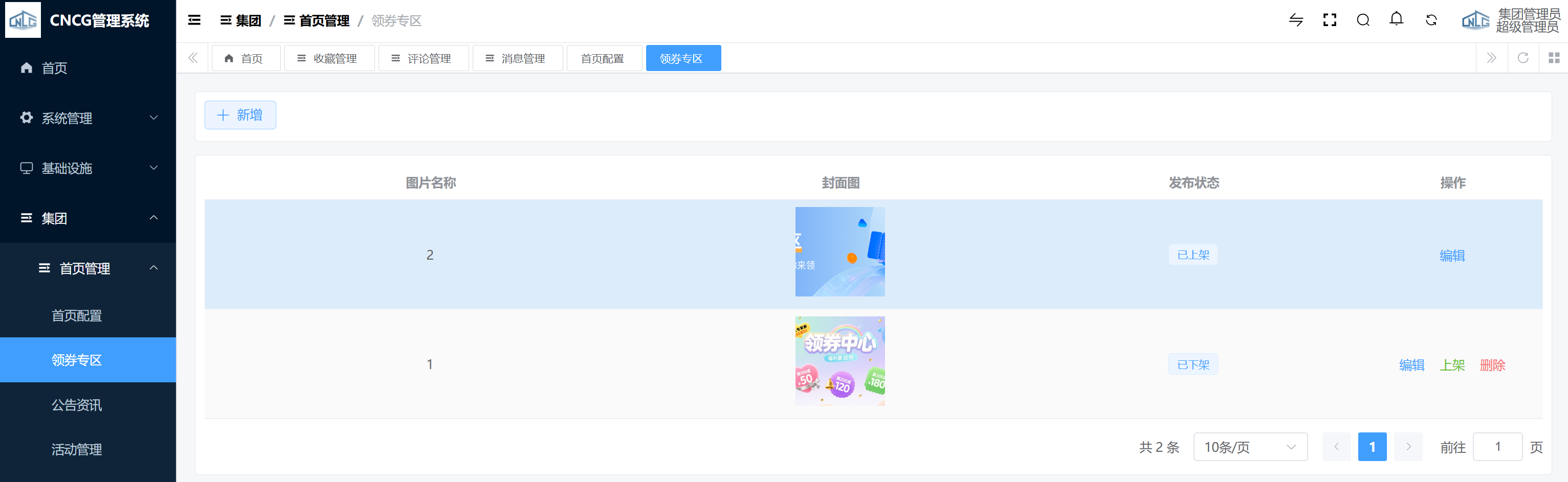
Task: Click the refresh icon beside the bell
Action: tap(1431, 20)
